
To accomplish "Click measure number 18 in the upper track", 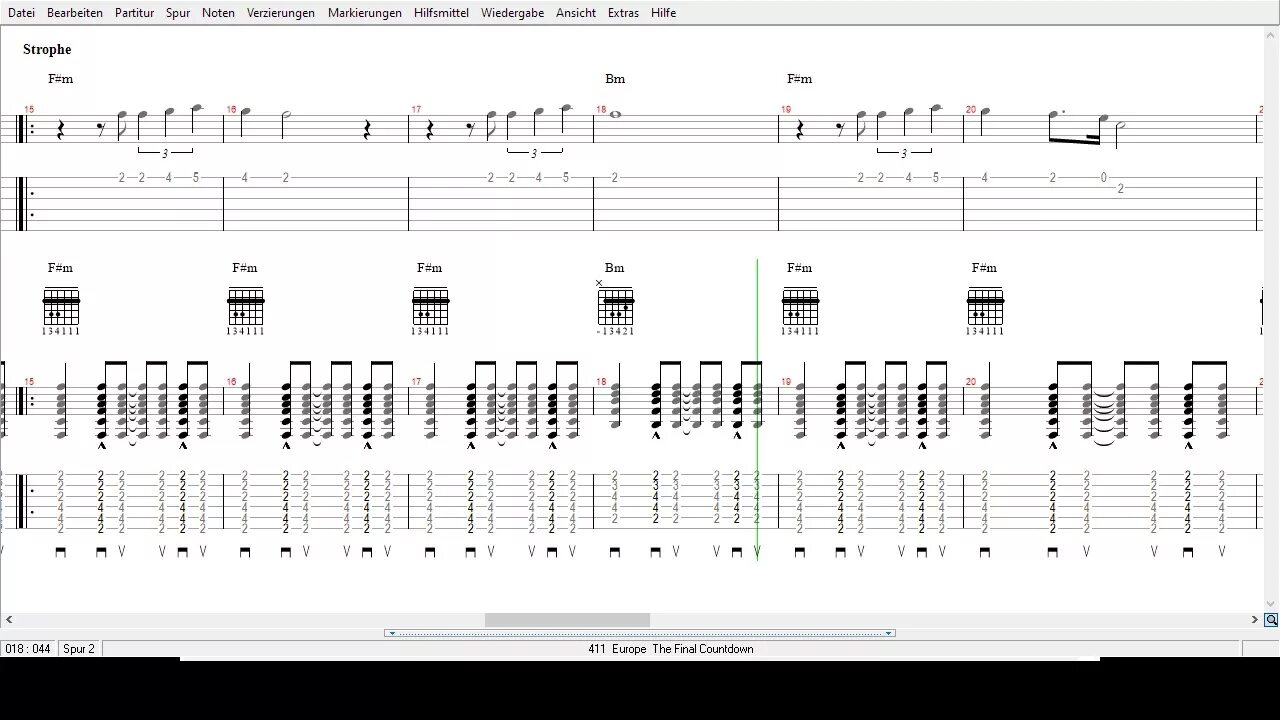I will click(601, 109).
